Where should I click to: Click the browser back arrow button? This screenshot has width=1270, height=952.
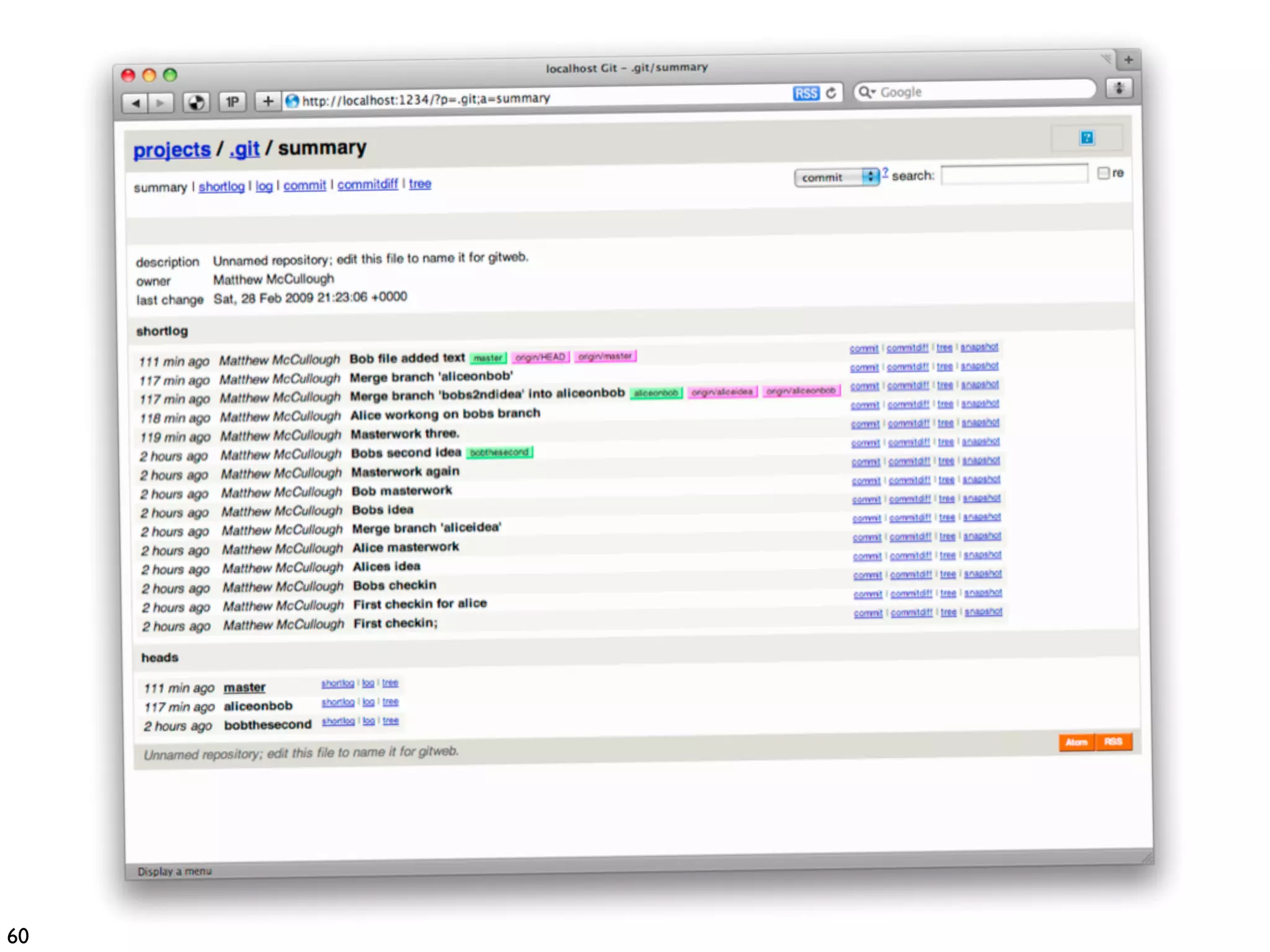(135, 103)
